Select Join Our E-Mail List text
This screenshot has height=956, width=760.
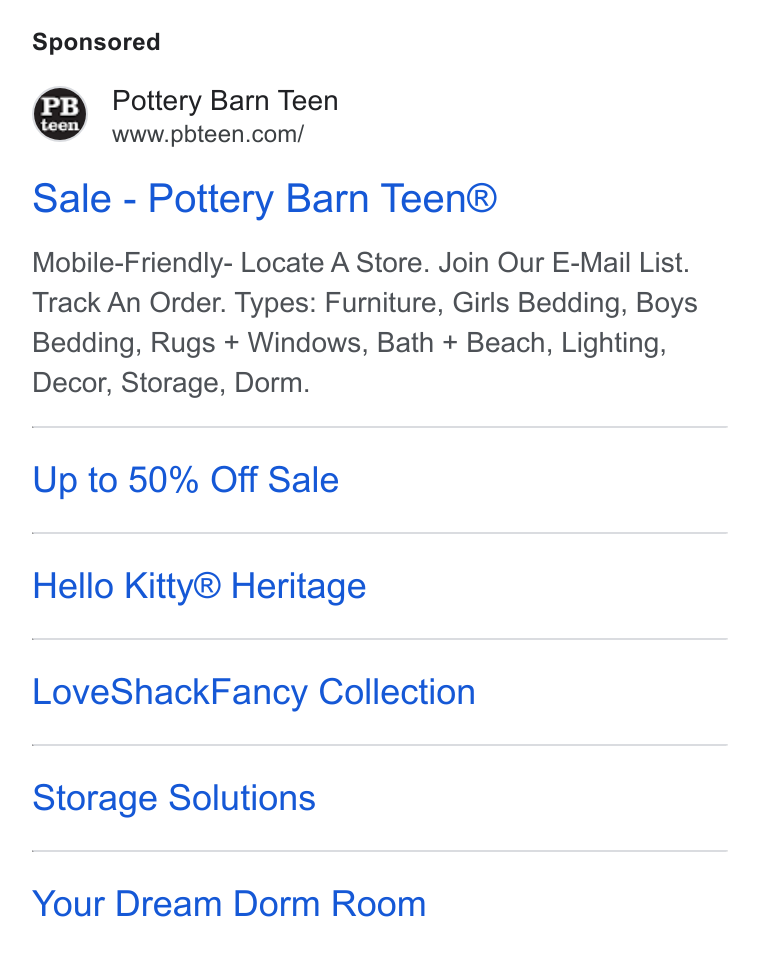564,263
